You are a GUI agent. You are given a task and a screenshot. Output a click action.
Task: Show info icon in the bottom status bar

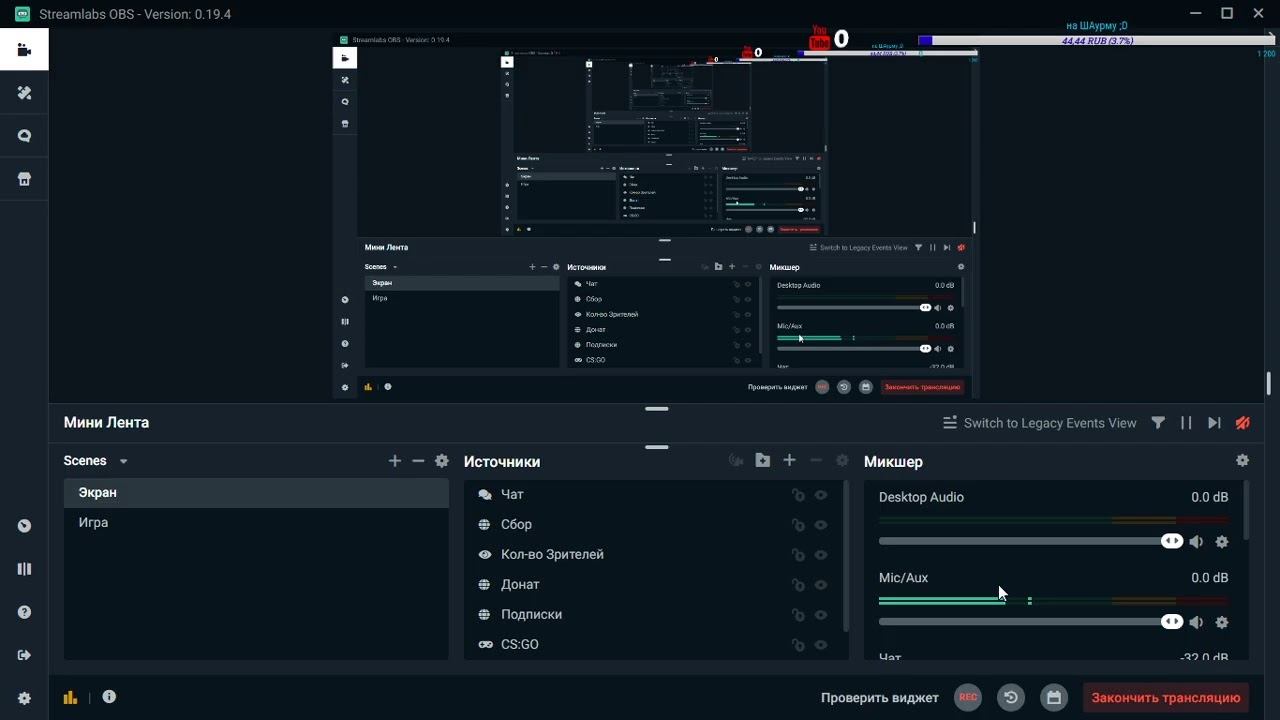[109, 697]
